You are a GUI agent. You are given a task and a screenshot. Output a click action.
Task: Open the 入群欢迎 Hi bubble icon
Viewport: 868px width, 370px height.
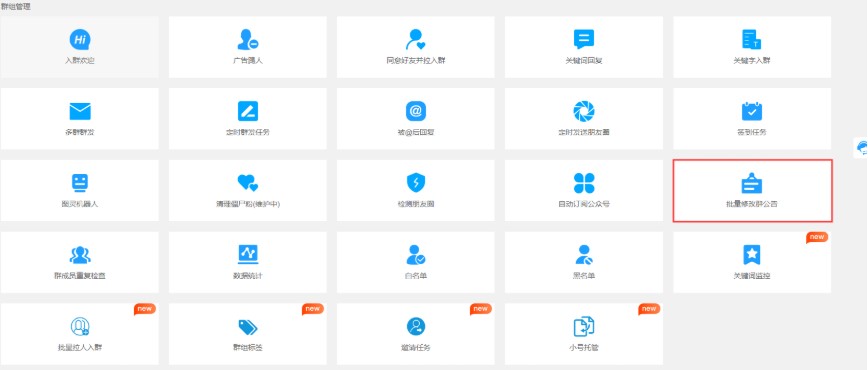point(80,39)
